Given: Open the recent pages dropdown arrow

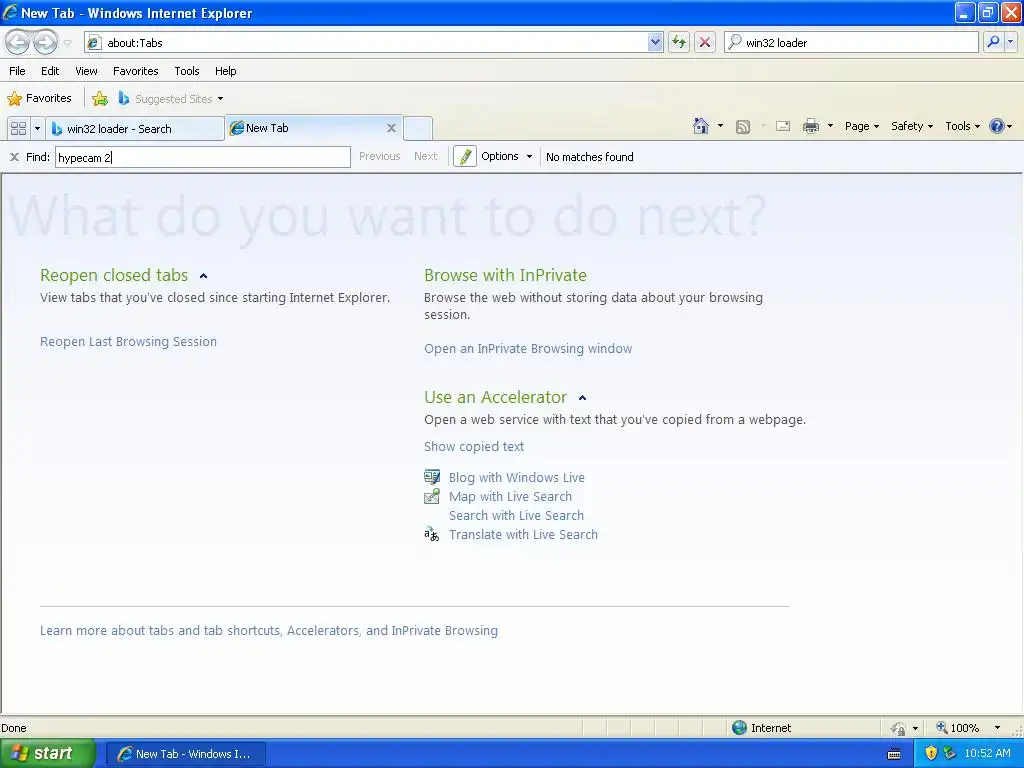Looking at the screenshot, I should click(67, 43).
